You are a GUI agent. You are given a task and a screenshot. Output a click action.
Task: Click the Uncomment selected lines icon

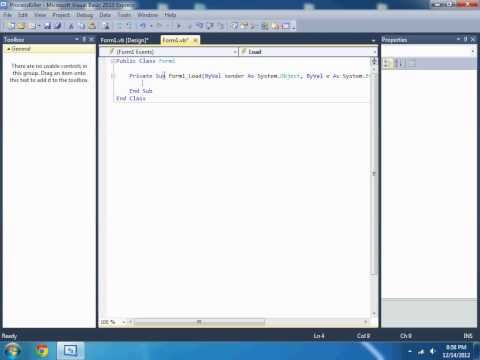[129, 26]
